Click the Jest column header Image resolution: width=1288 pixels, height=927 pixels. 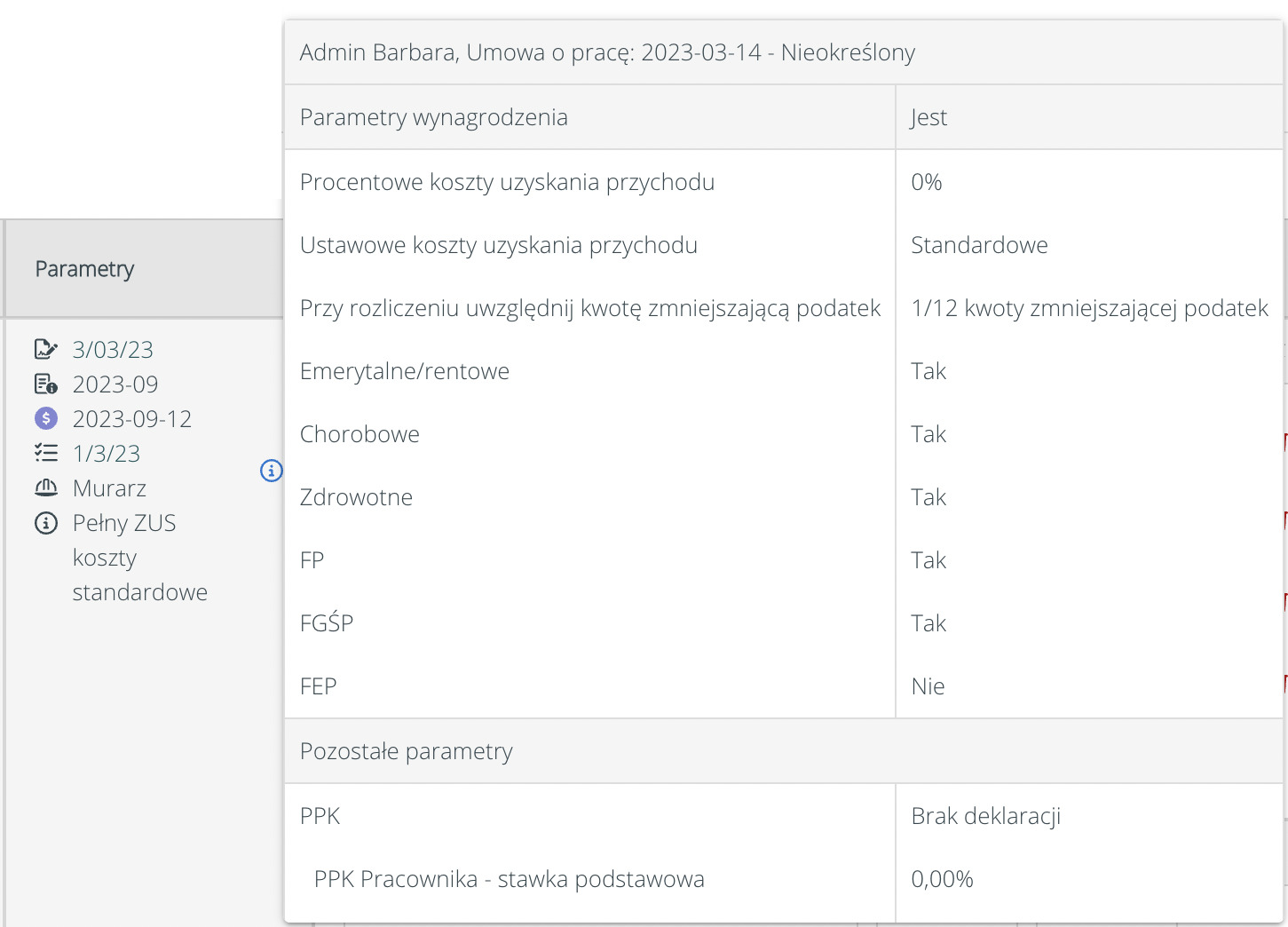click(928, 117)
